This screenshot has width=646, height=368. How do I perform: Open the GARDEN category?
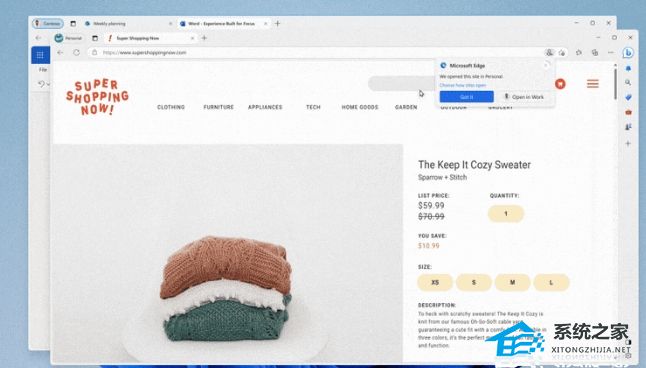(406, 107)
